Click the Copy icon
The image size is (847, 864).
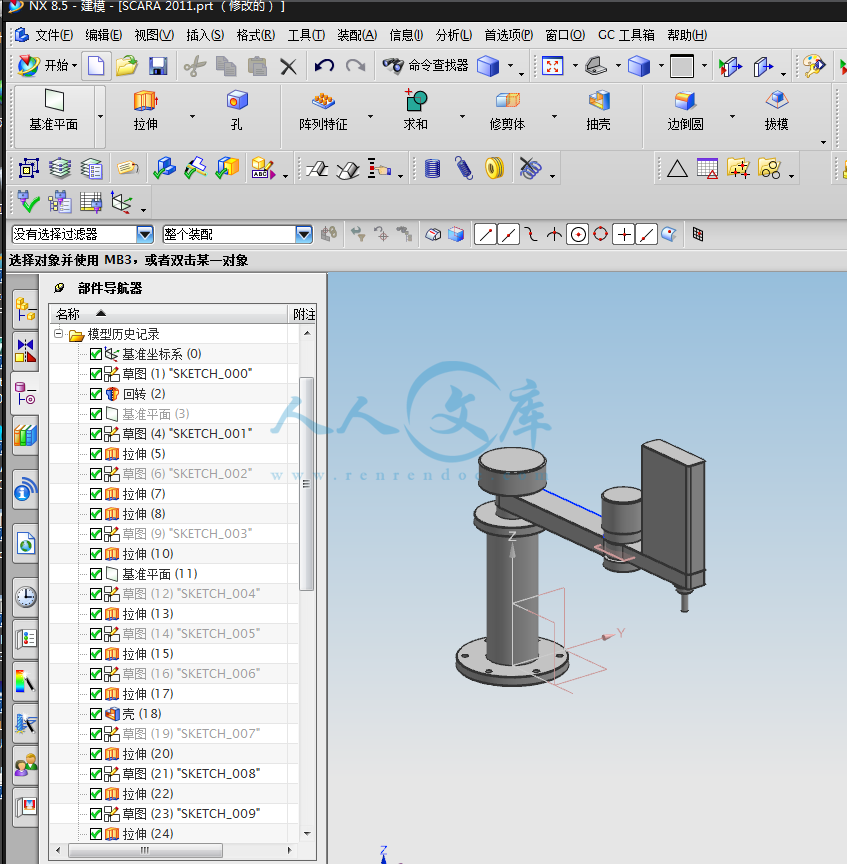(x=225, y=66)
